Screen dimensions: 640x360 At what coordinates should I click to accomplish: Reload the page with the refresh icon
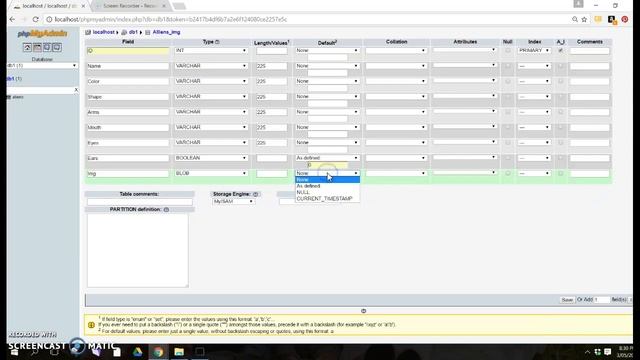(x=36, y=19)
